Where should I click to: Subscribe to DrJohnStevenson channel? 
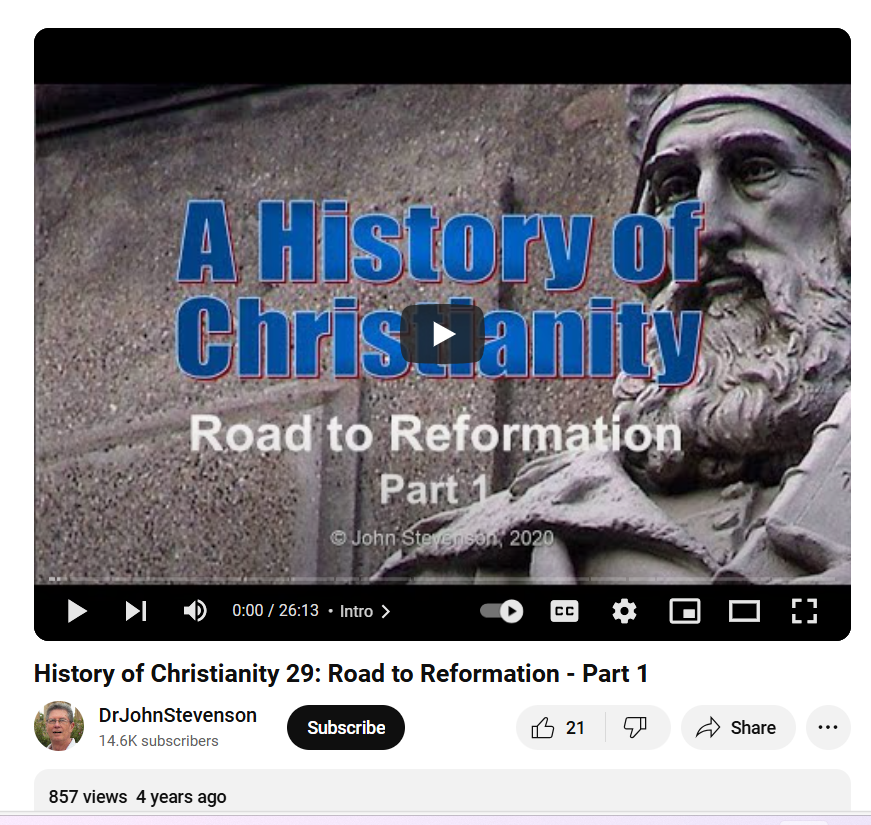pyautogui.click(x=346, y=728)
